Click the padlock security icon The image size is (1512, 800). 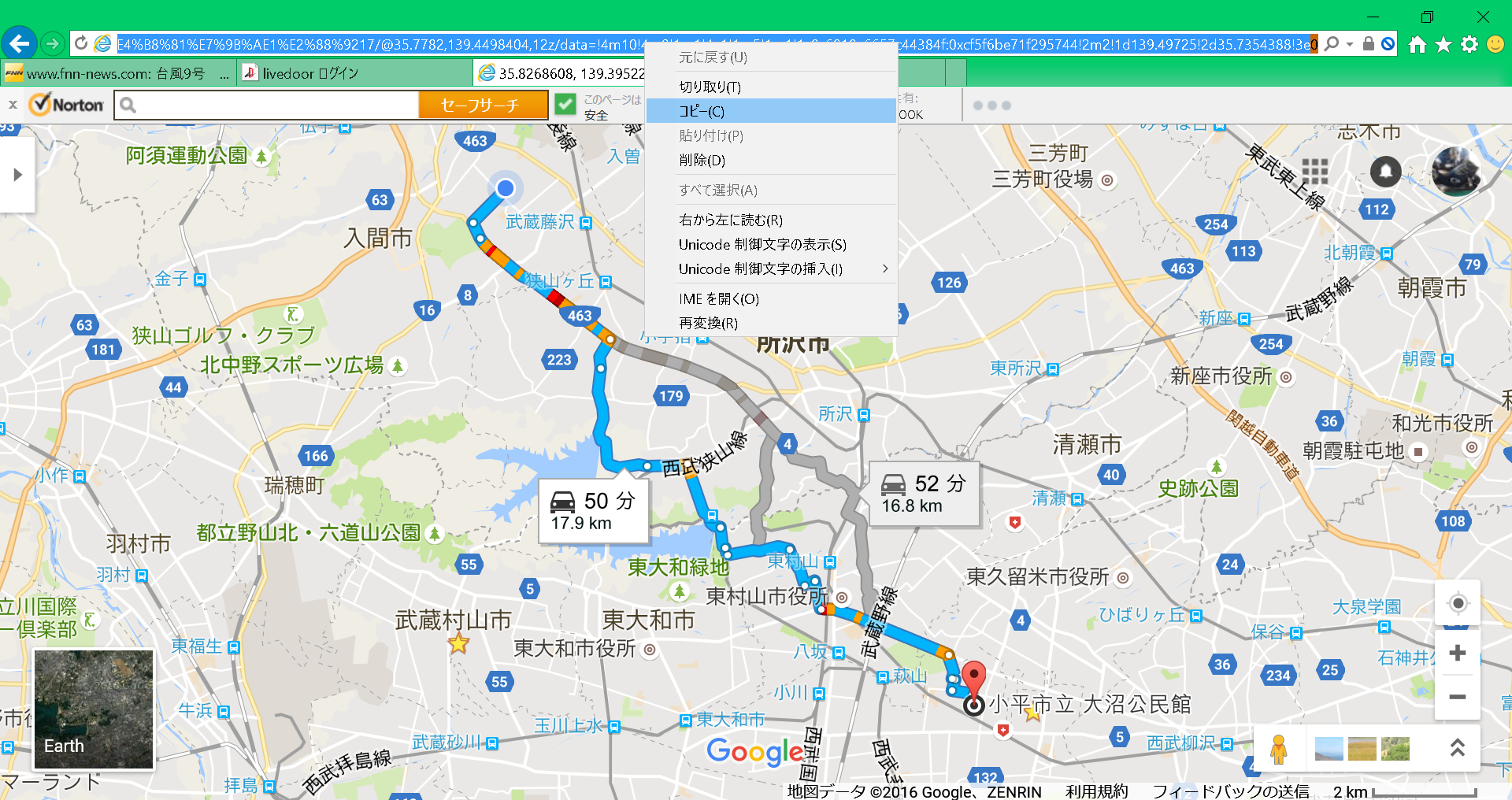[1369, 44]
